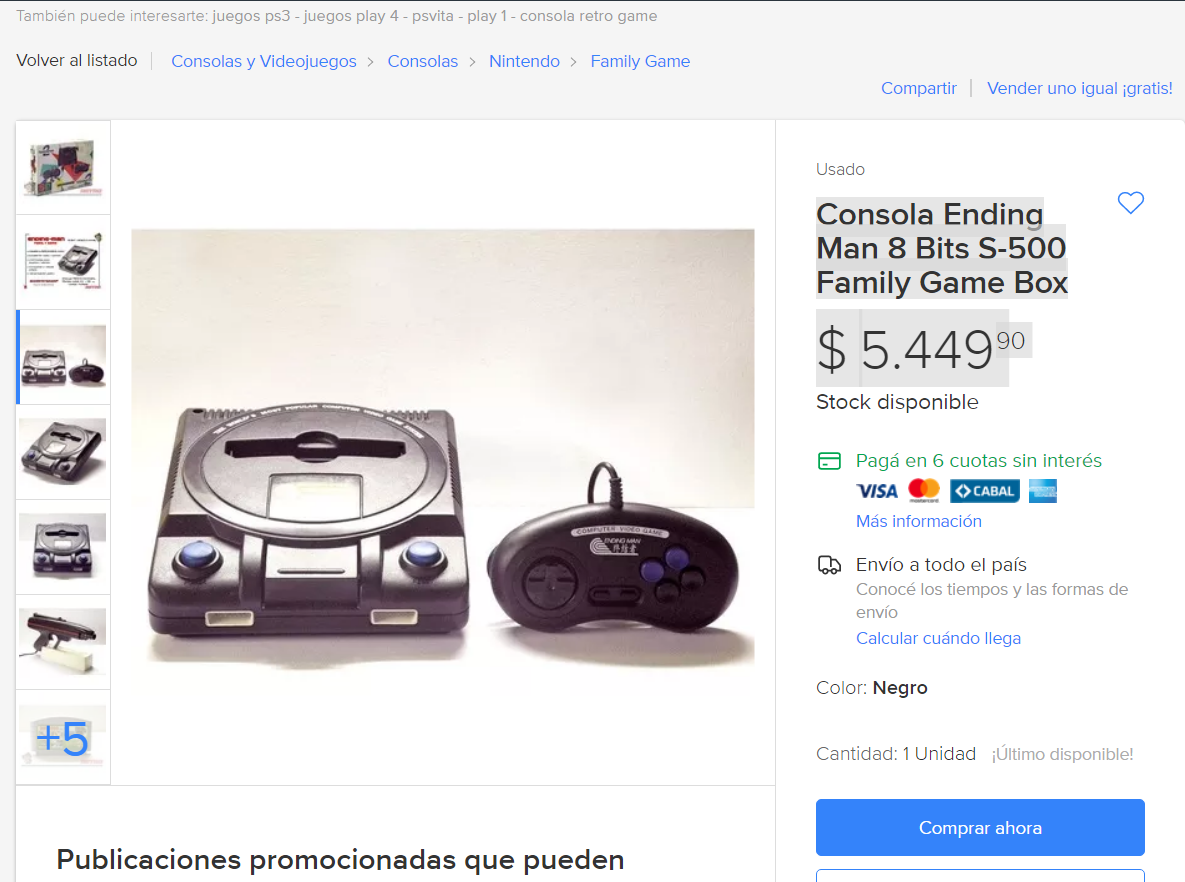This screenshot has width=1185, height=882.
Task: Click the Compartir link
Action: click(919, 88)
